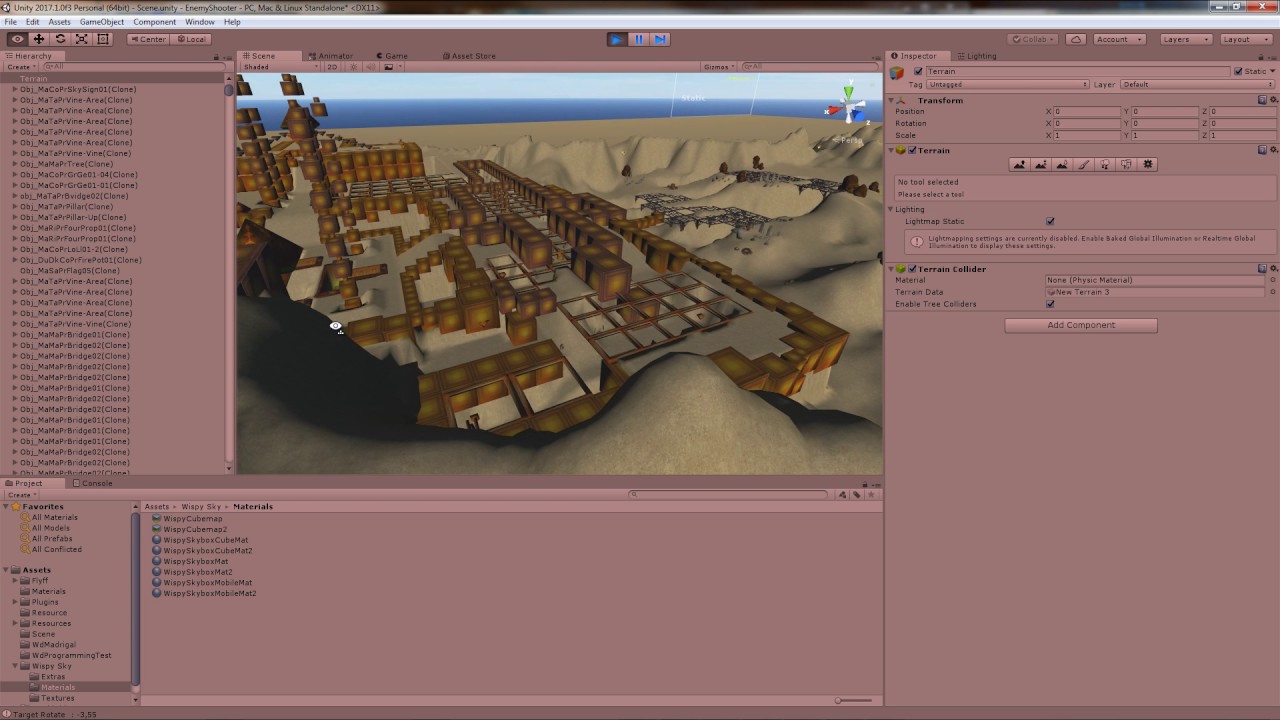Select the Place Trees terrain tool

(1104, 164)
